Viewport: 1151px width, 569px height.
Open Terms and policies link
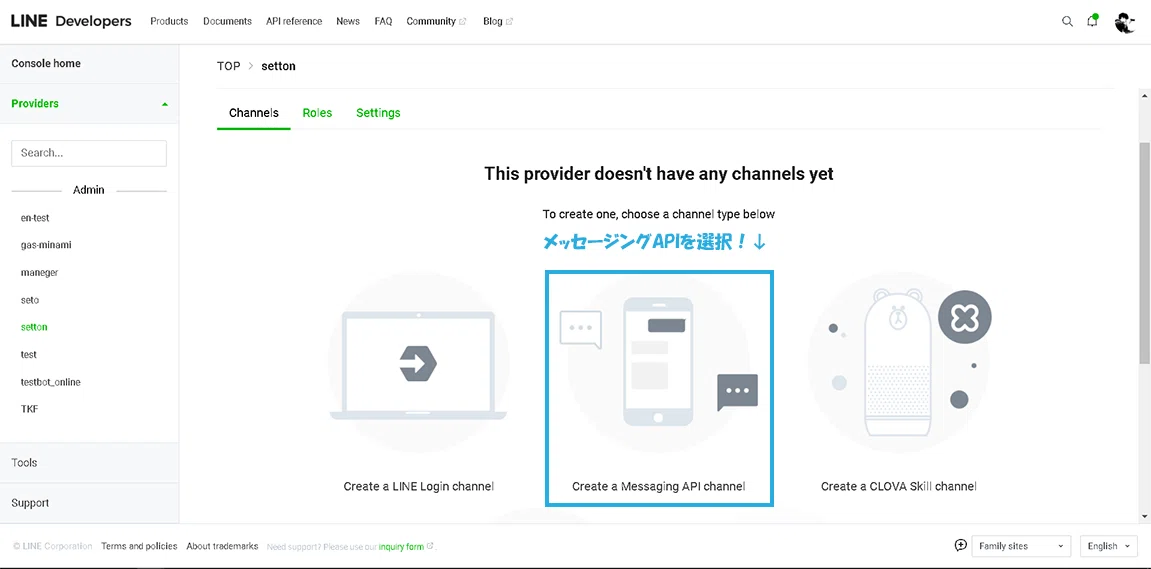point(139,546)
